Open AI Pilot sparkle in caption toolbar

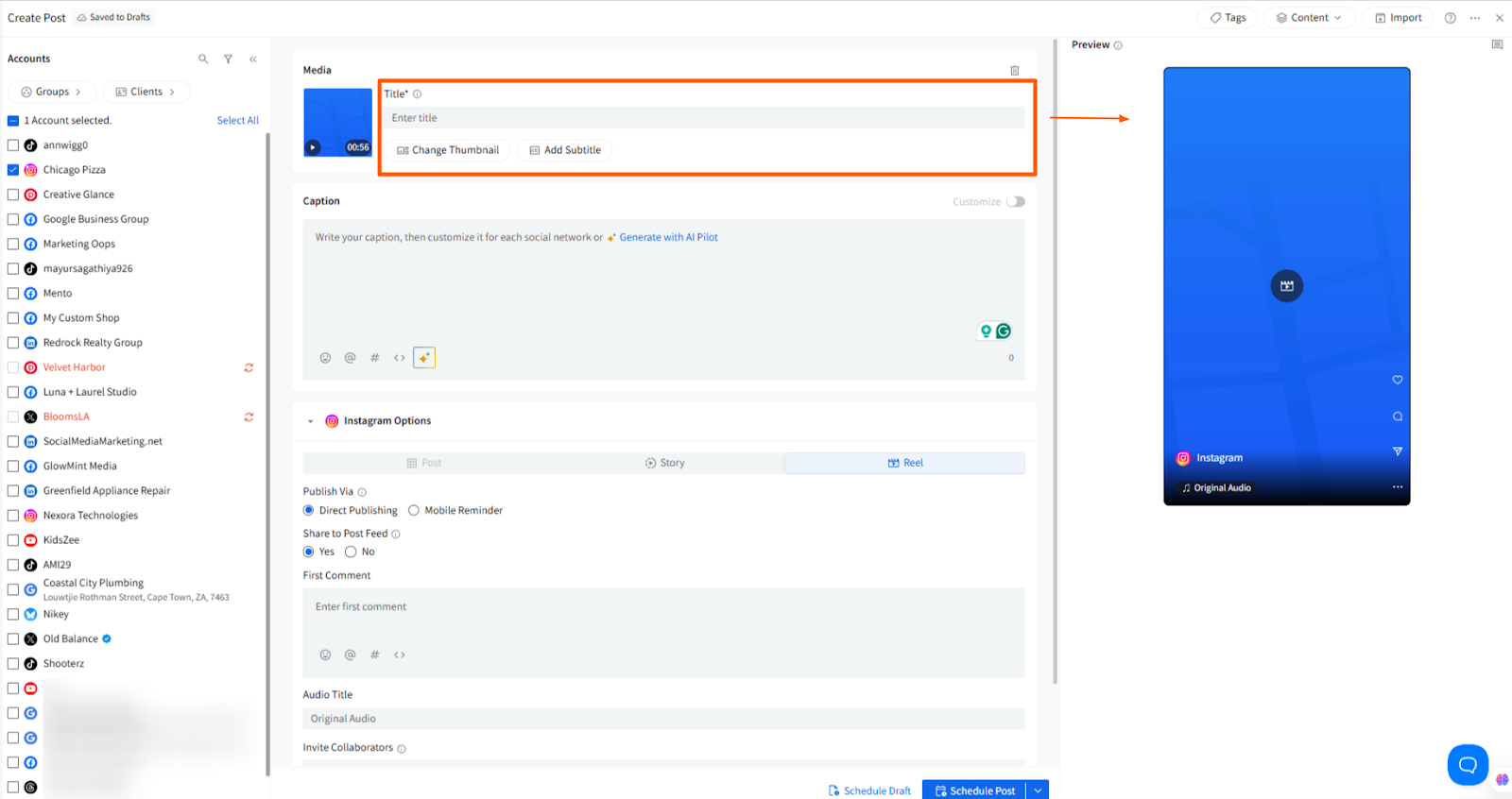pos(424,358)
